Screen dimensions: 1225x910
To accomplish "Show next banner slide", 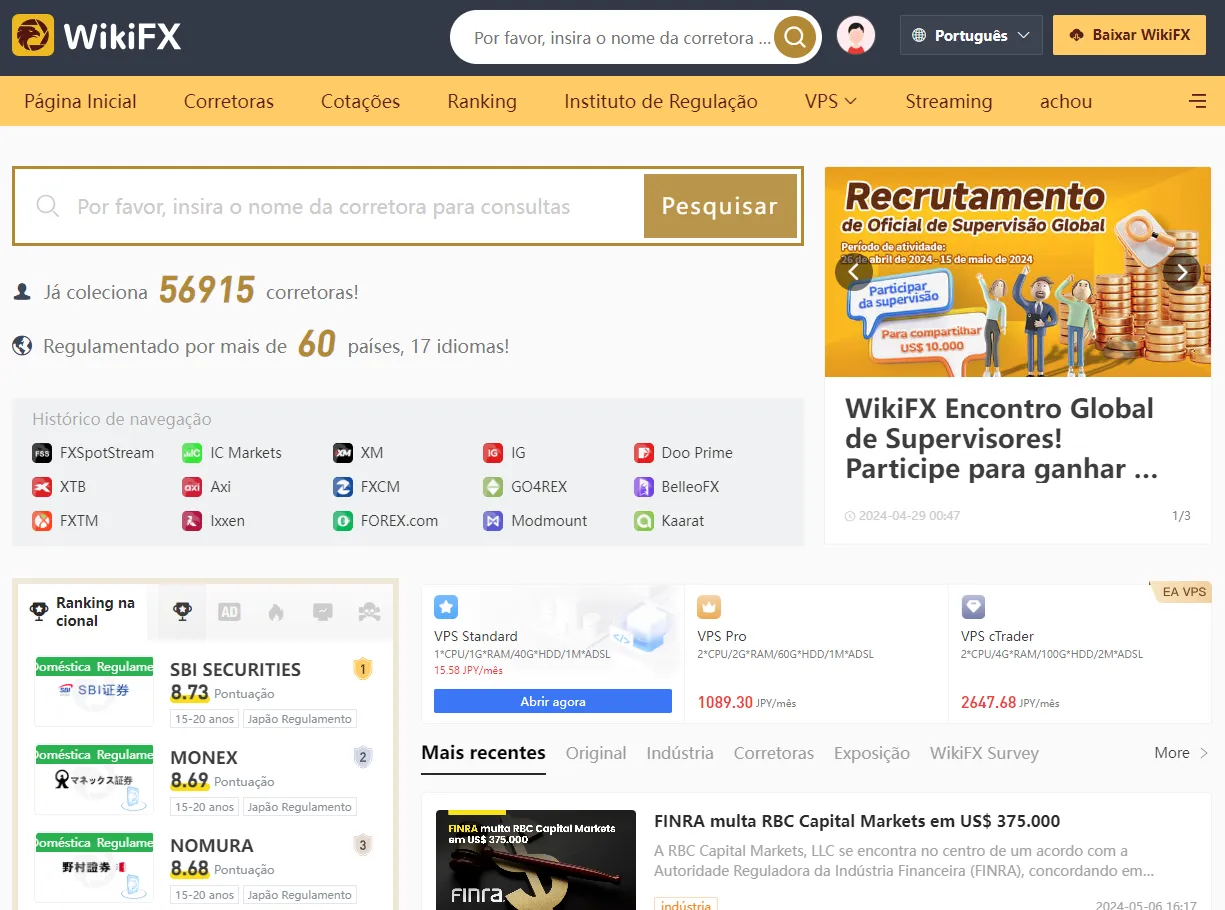I will (x=1182, y=271).
